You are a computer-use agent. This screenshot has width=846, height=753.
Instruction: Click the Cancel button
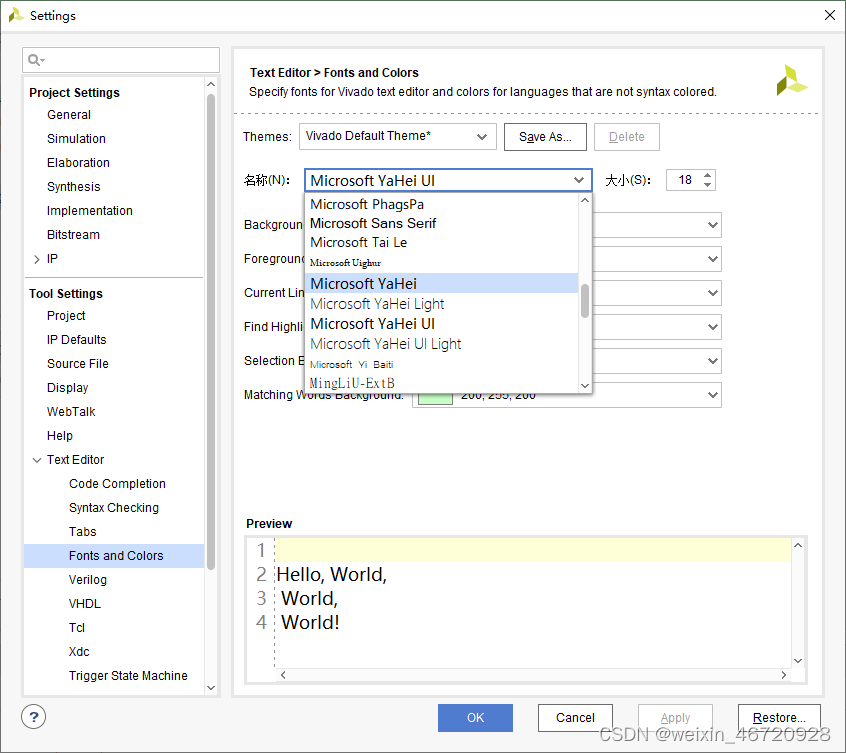coord(575,718)
